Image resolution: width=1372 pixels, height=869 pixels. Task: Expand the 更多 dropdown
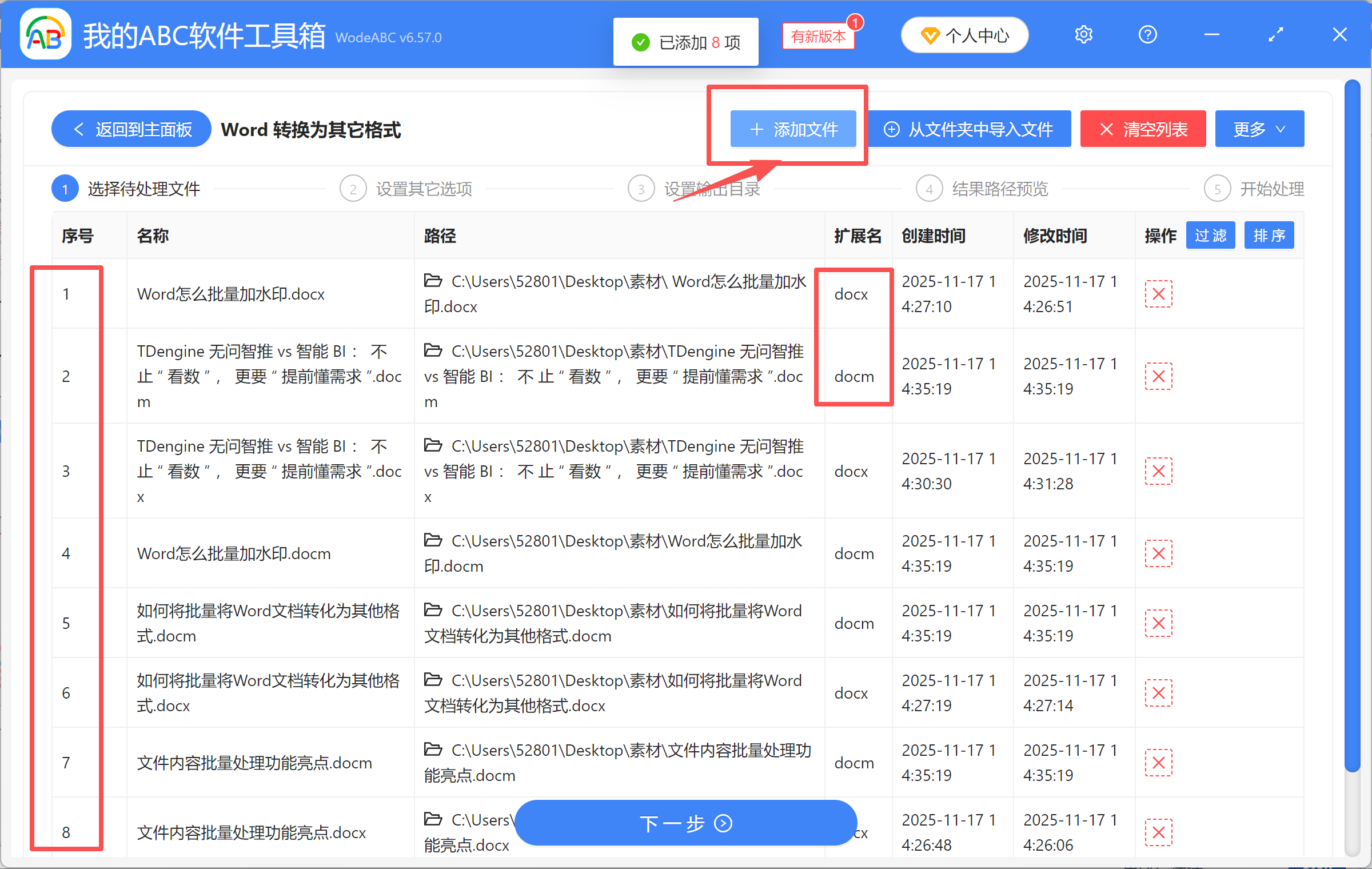[x=1259, y=129]
